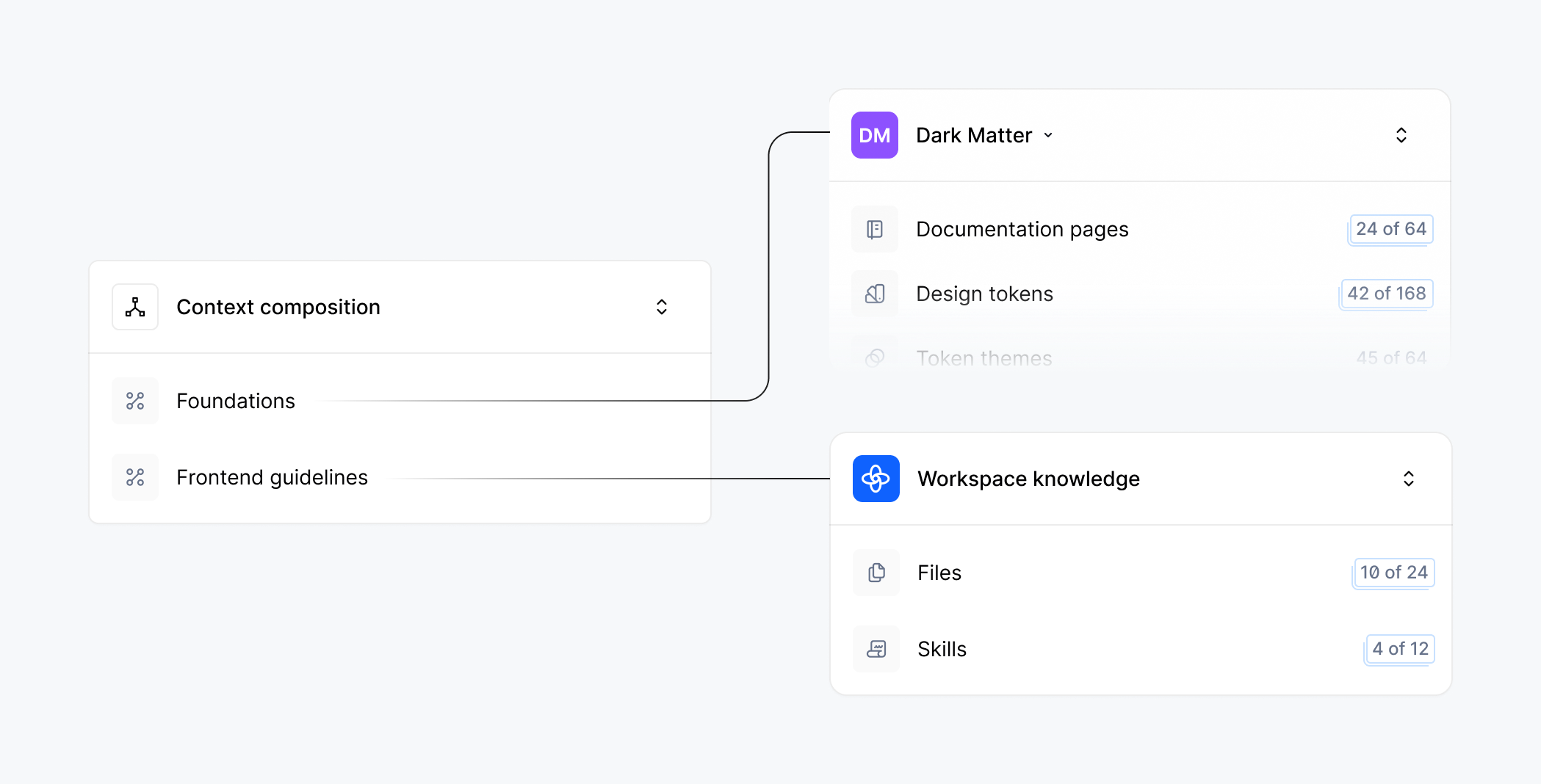
Task: Click the Documentation pages book icon
Action: pyautogui.click(x=875, y=229)
